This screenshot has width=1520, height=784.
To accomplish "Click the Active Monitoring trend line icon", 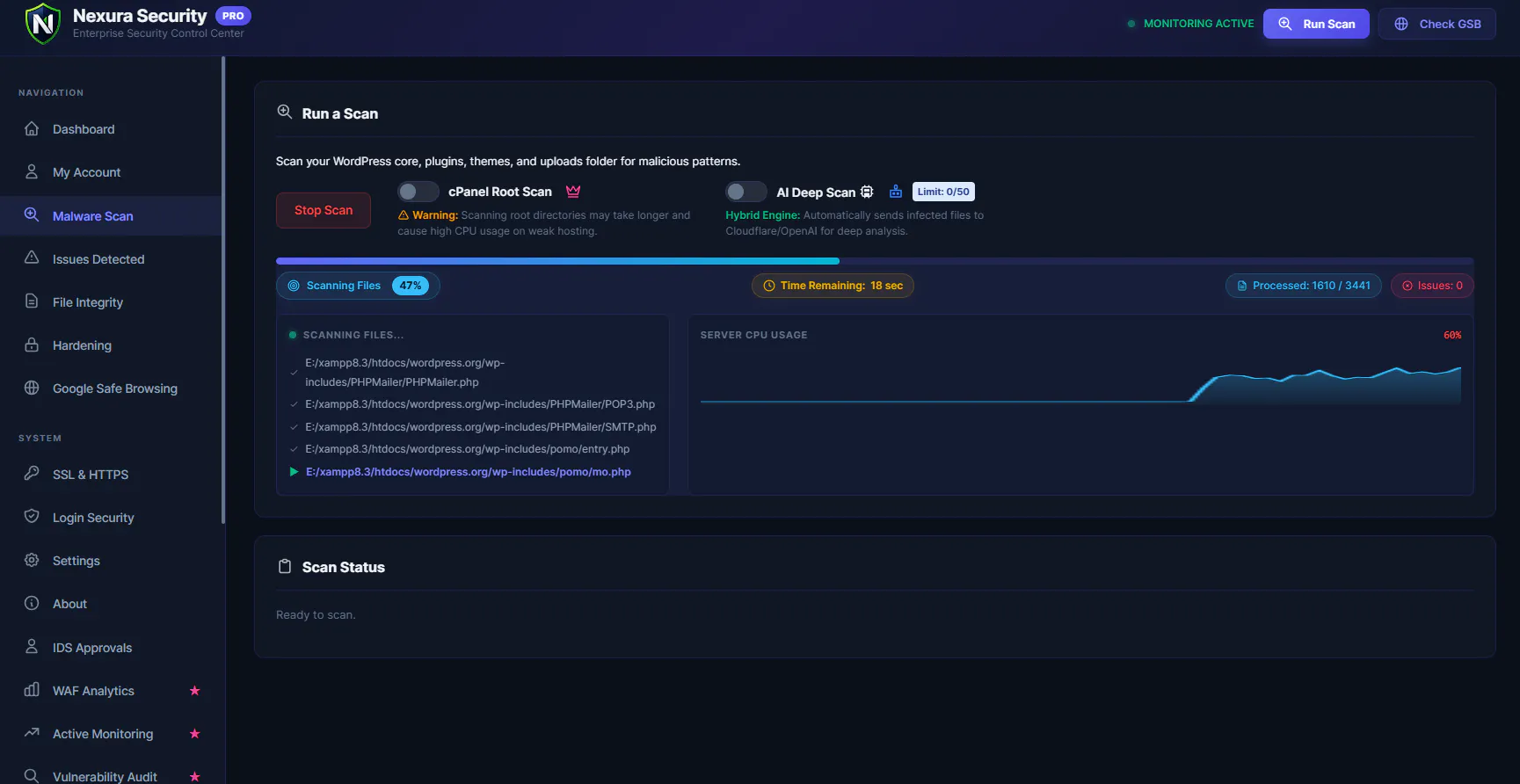I will click(x=32, y=732).
